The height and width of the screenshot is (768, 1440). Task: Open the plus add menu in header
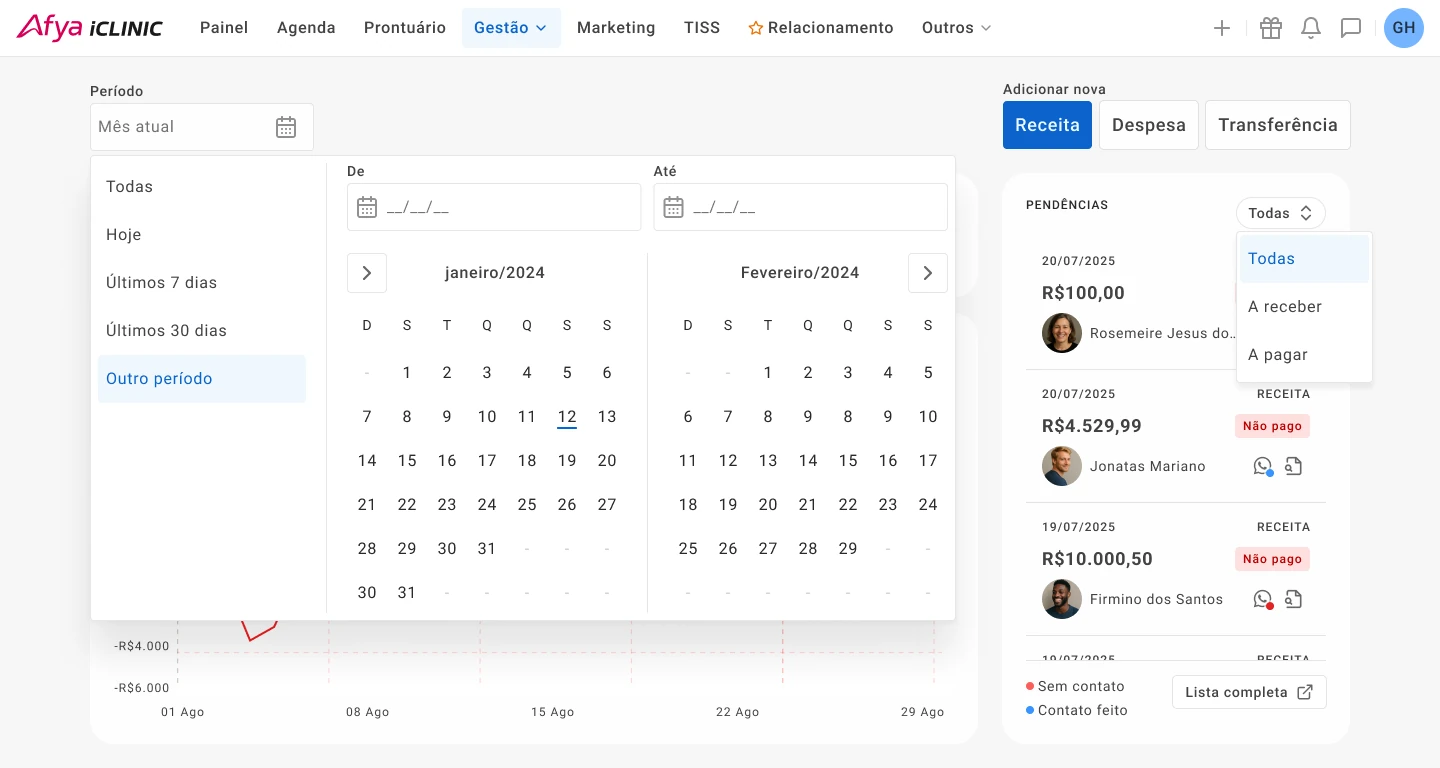(x=1222, y=28)
